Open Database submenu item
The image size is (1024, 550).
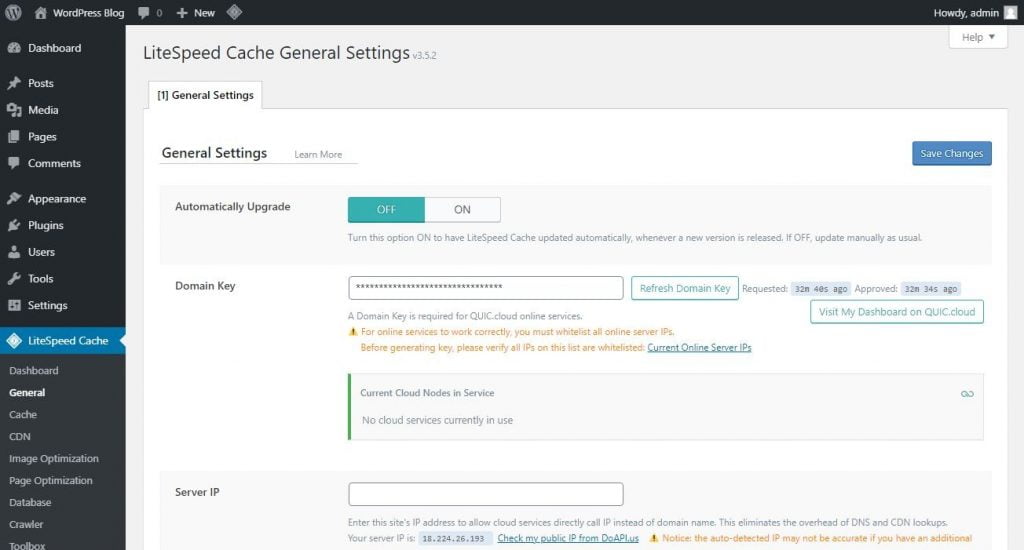click(30, 502)
